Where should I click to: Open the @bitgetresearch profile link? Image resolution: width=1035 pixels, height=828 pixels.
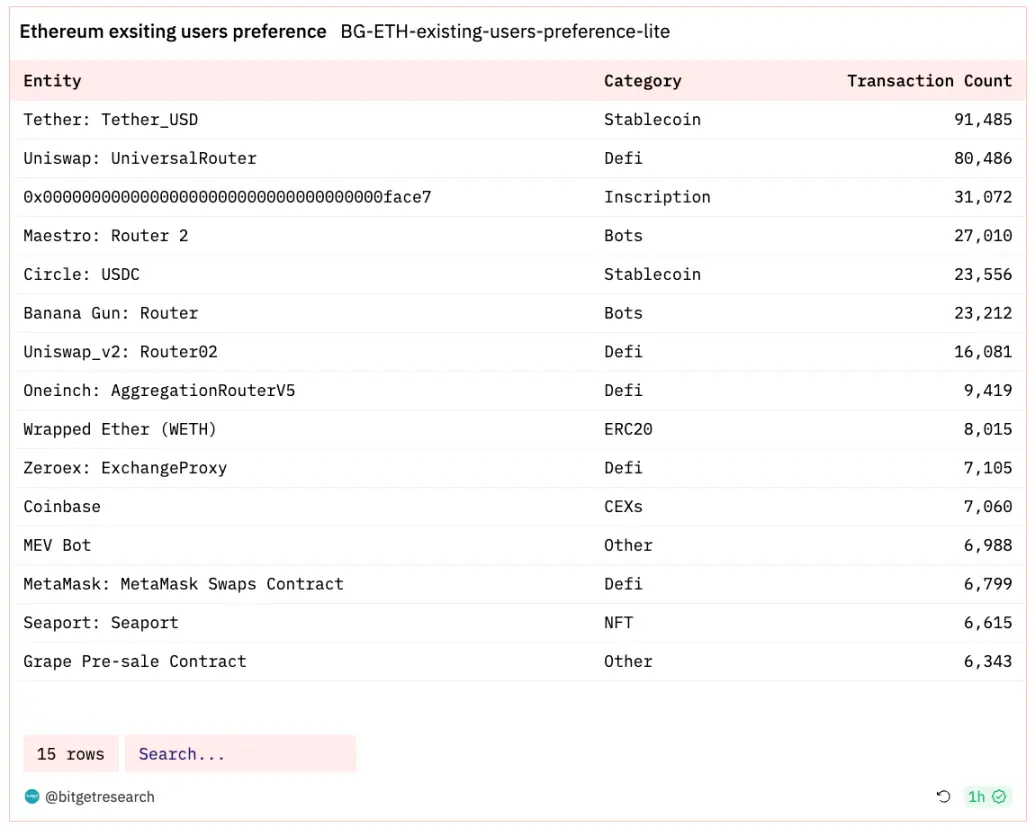coord(99,797)
